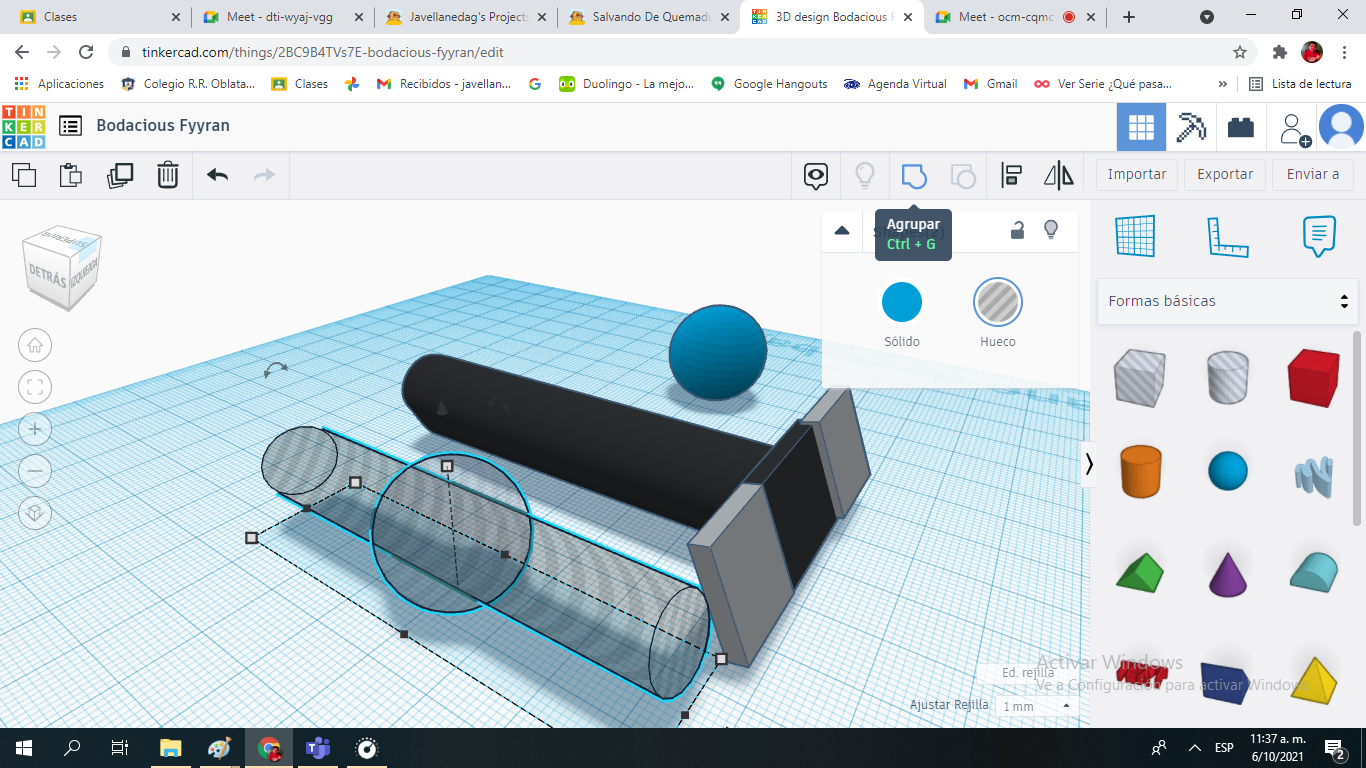The image size is (1366, 768).
Task: Collapse the shapes panel chevron
Action: [x=1089, y=464]
